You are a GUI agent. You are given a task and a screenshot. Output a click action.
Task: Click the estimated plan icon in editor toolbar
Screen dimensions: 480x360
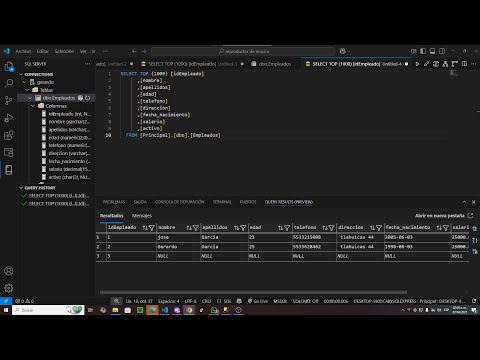[x=445, y=64]
